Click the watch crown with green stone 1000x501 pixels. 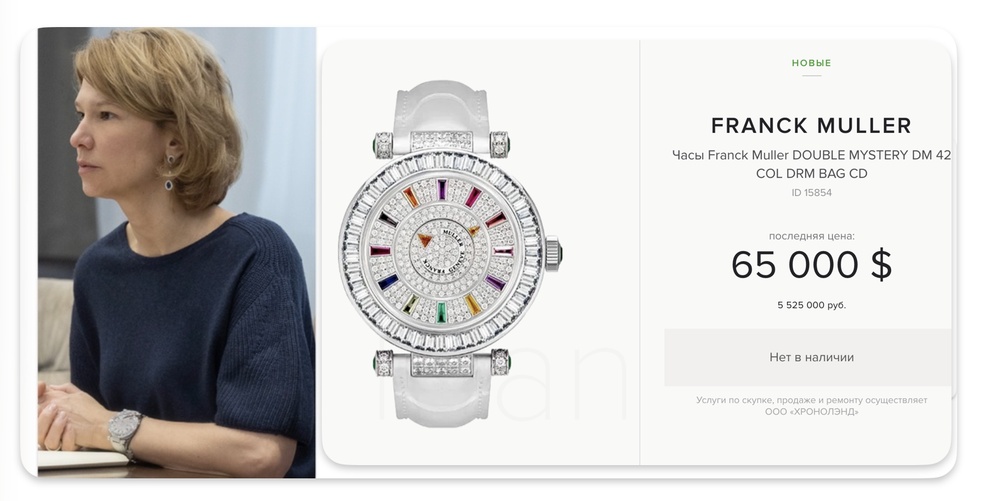pos(554,253)
